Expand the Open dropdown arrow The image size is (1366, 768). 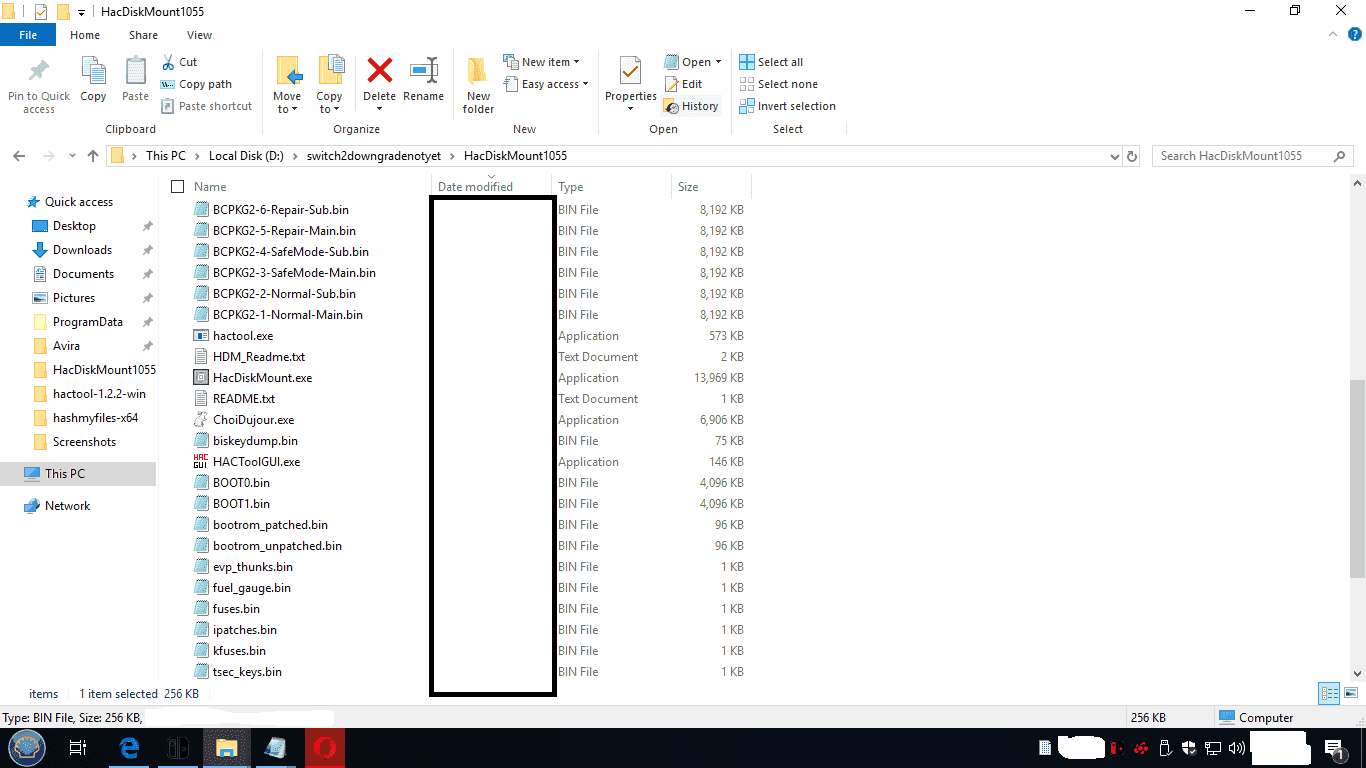pos(718,62)
